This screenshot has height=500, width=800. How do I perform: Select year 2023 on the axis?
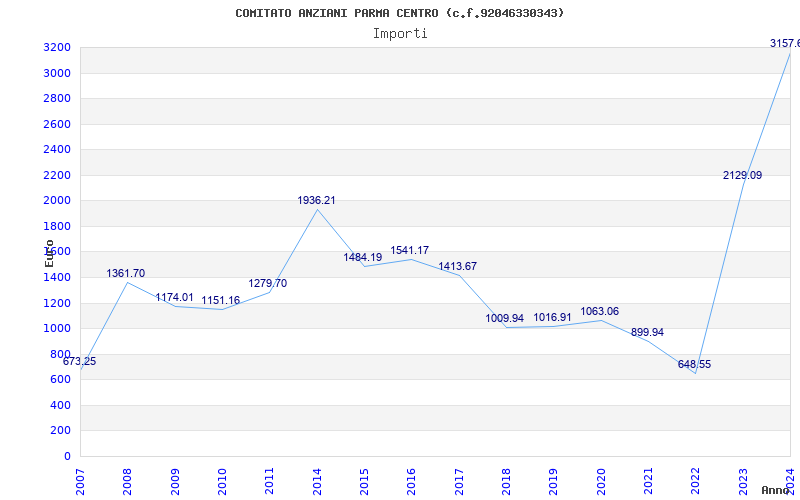pyautogui.click(x=743, y=482)
